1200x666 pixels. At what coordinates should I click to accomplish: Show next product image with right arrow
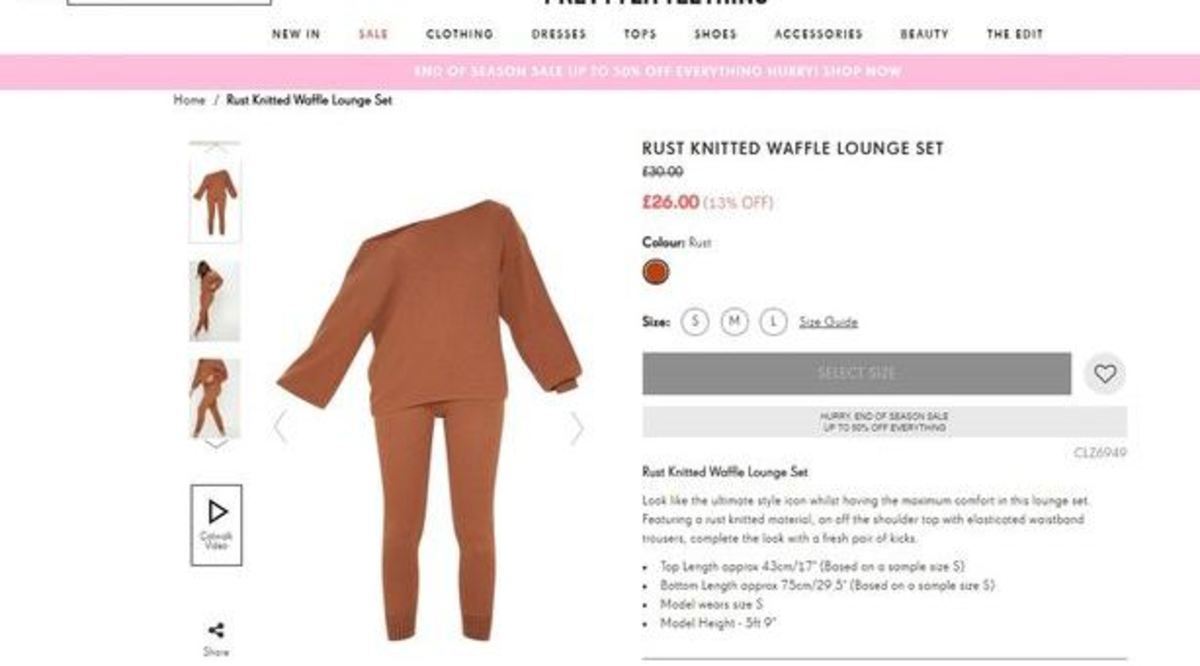click(x=577, y=429)
